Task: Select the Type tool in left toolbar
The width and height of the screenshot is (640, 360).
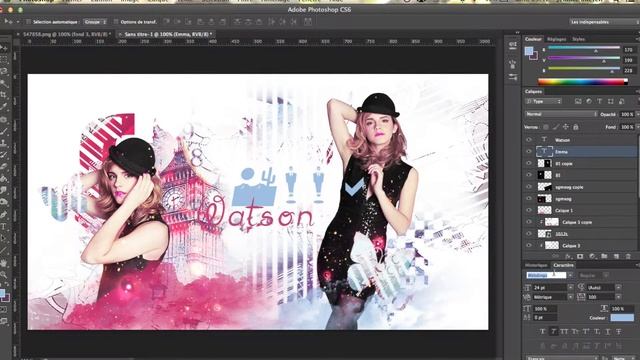Action: [4, 227]
